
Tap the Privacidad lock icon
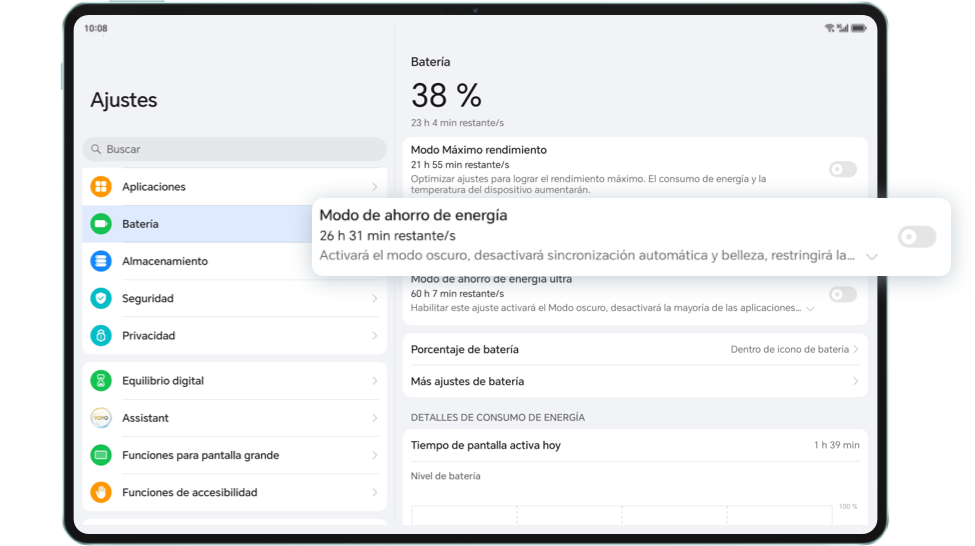(101, 336)
